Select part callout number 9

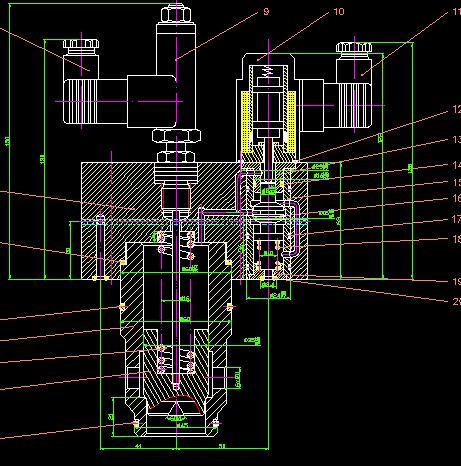click(x=266, y=12)
